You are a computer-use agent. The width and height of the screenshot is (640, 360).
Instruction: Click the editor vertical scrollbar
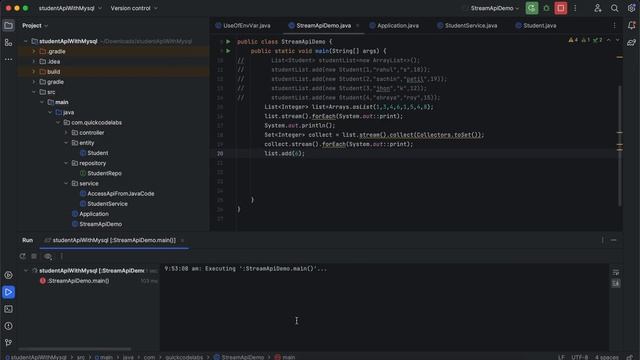point(620,145)
